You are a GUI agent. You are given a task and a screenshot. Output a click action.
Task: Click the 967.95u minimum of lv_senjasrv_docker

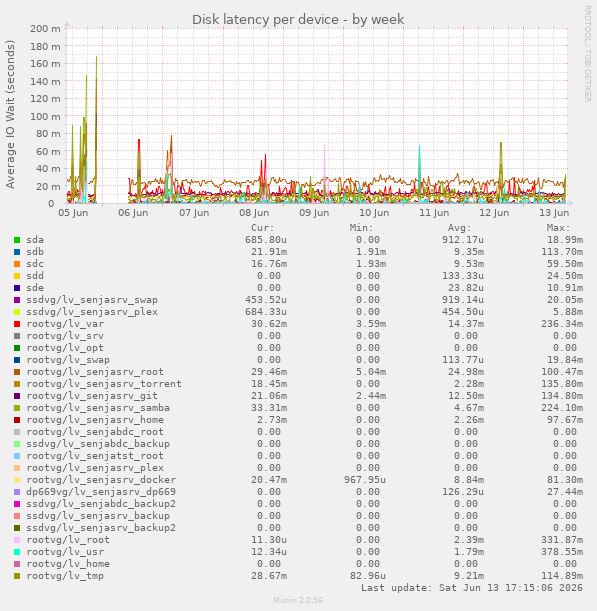(x=365, y=480)
